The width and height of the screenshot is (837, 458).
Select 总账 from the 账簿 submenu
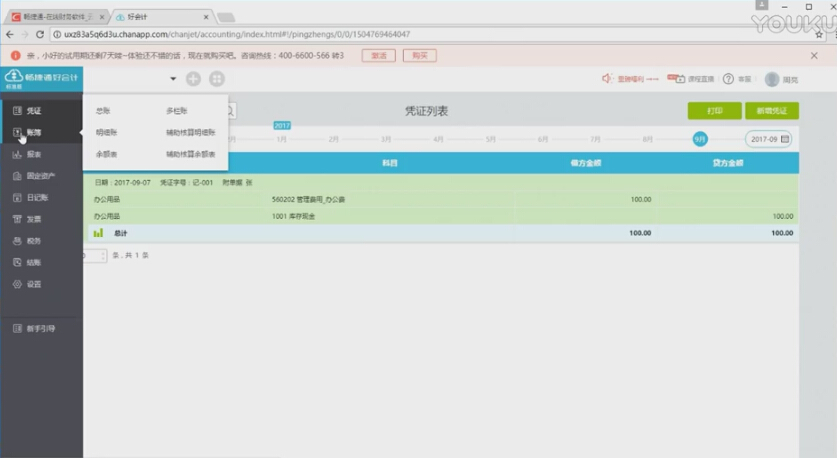click(x=103, y=111)
